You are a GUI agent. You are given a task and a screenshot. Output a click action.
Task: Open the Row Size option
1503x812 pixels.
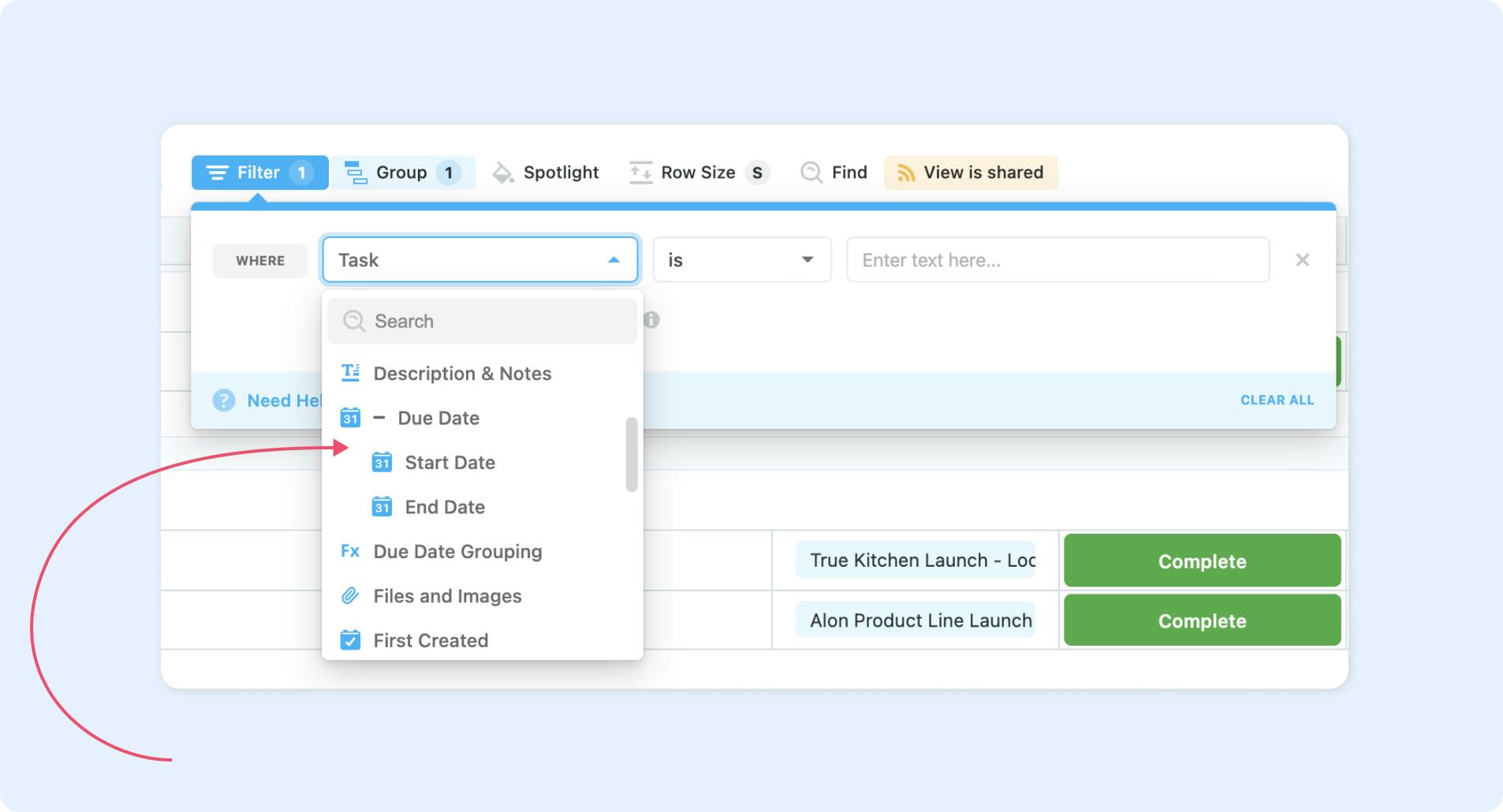[699, 173]
